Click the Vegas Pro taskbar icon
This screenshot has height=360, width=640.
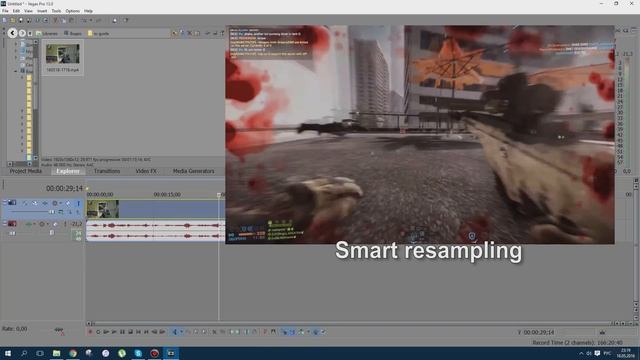pos(171,353)
